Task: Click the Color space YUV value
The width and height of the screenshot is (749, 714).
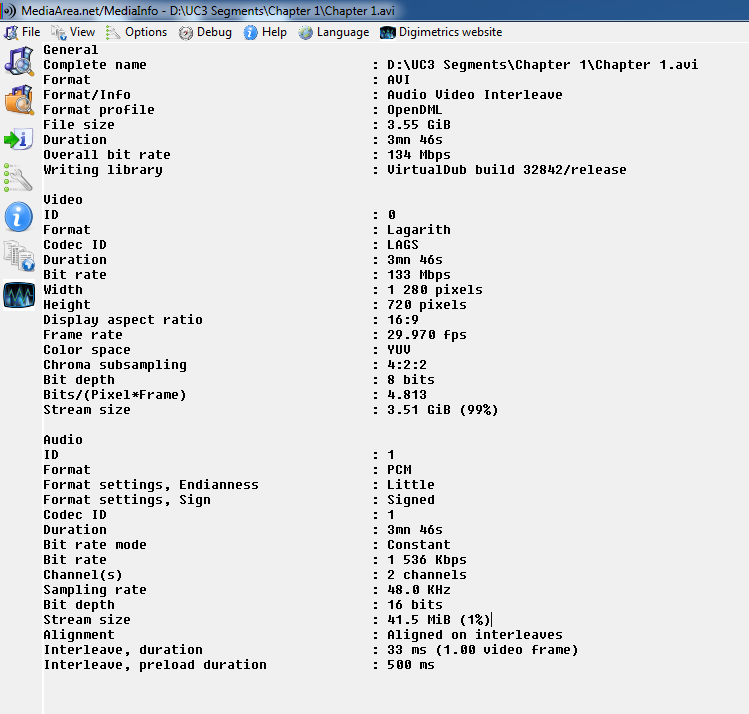Action: pos(399,350)
